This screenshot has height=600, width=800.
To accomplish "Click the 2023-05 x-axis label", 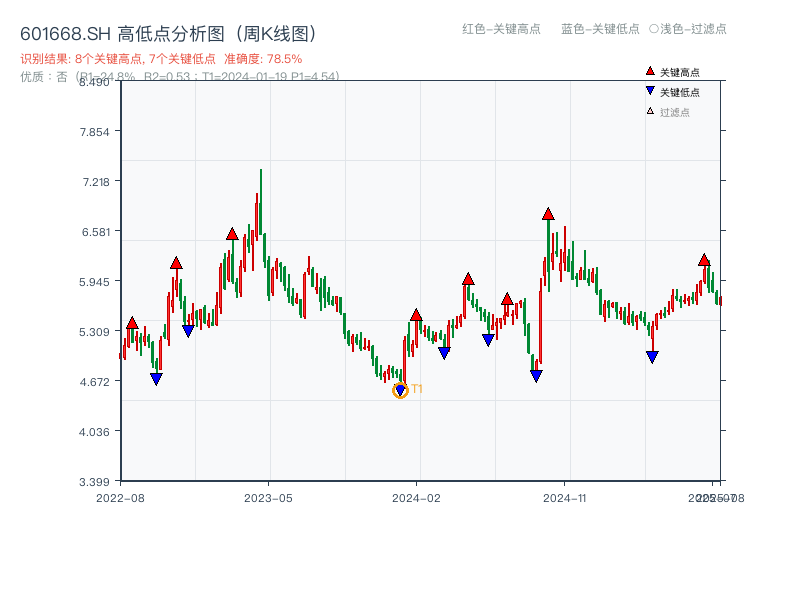I will [x=268, y=498].
